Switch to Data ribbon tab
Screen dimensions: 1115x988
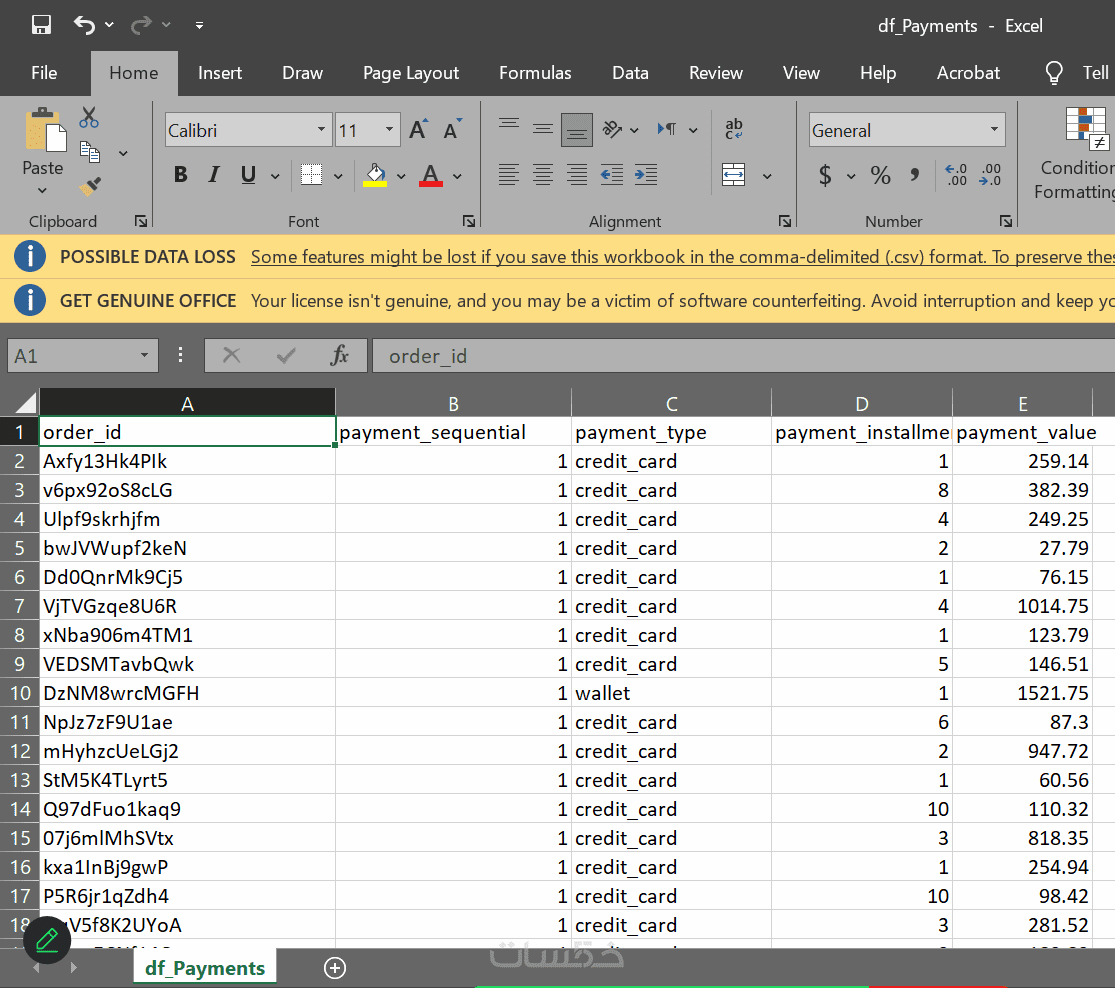(630, 73)
